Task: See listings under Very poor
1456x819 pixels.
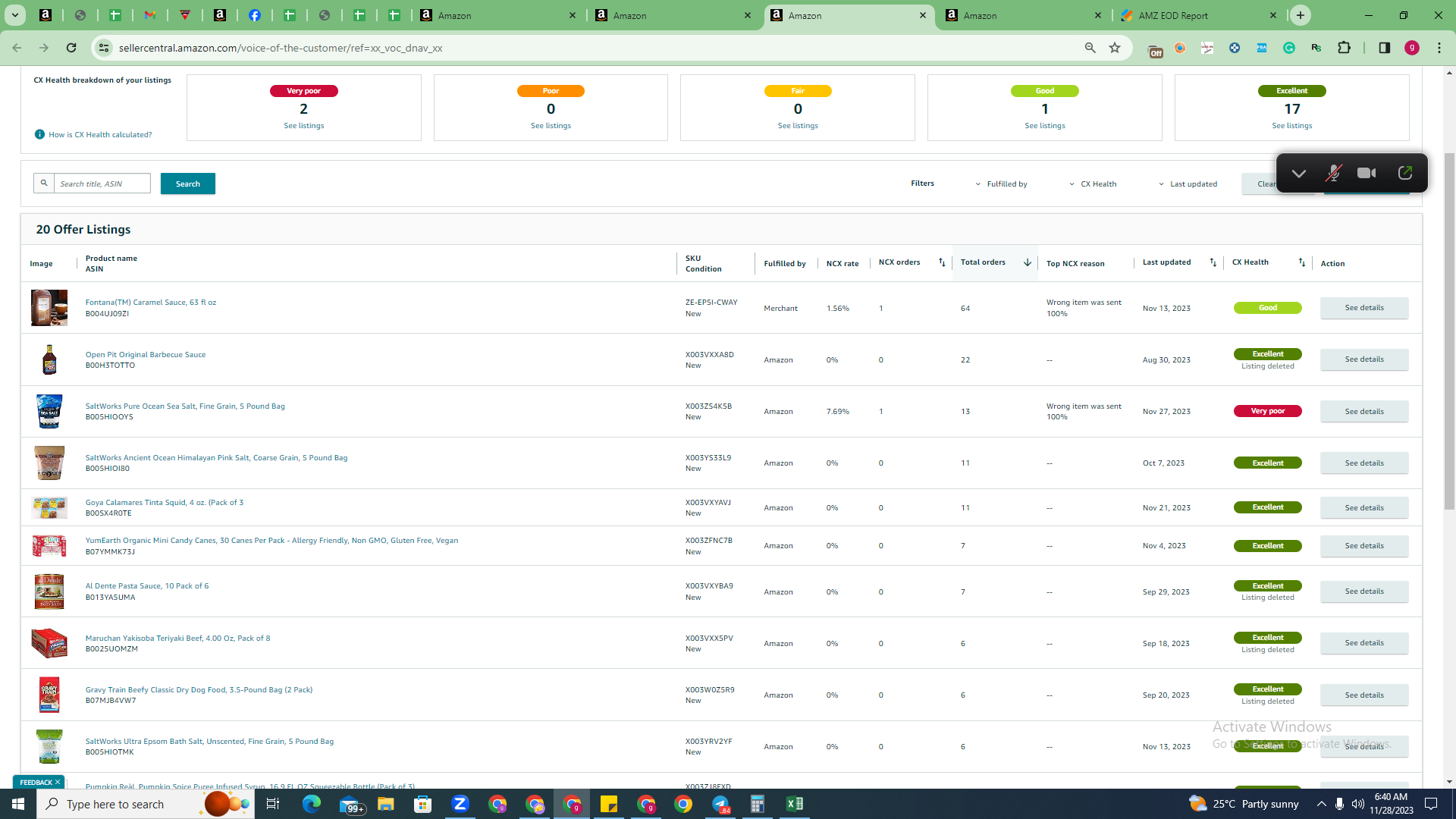Action: [x=304, y=126]
